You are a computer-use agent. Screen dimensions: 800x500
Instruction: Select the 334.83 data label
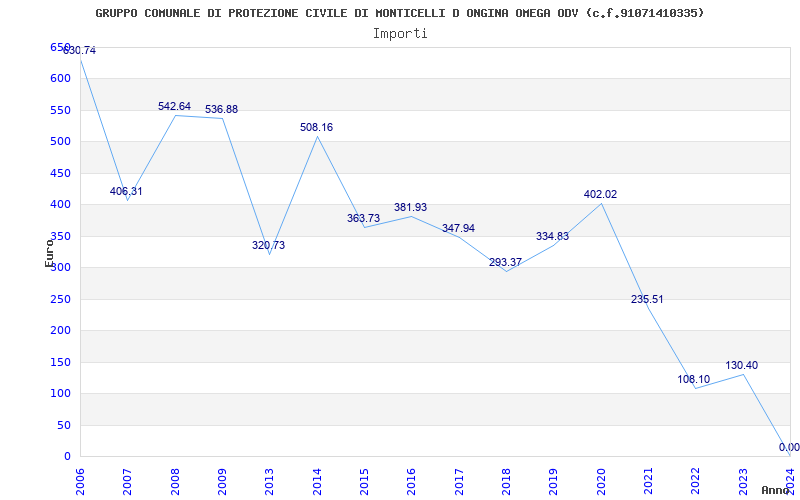point(552,236)
